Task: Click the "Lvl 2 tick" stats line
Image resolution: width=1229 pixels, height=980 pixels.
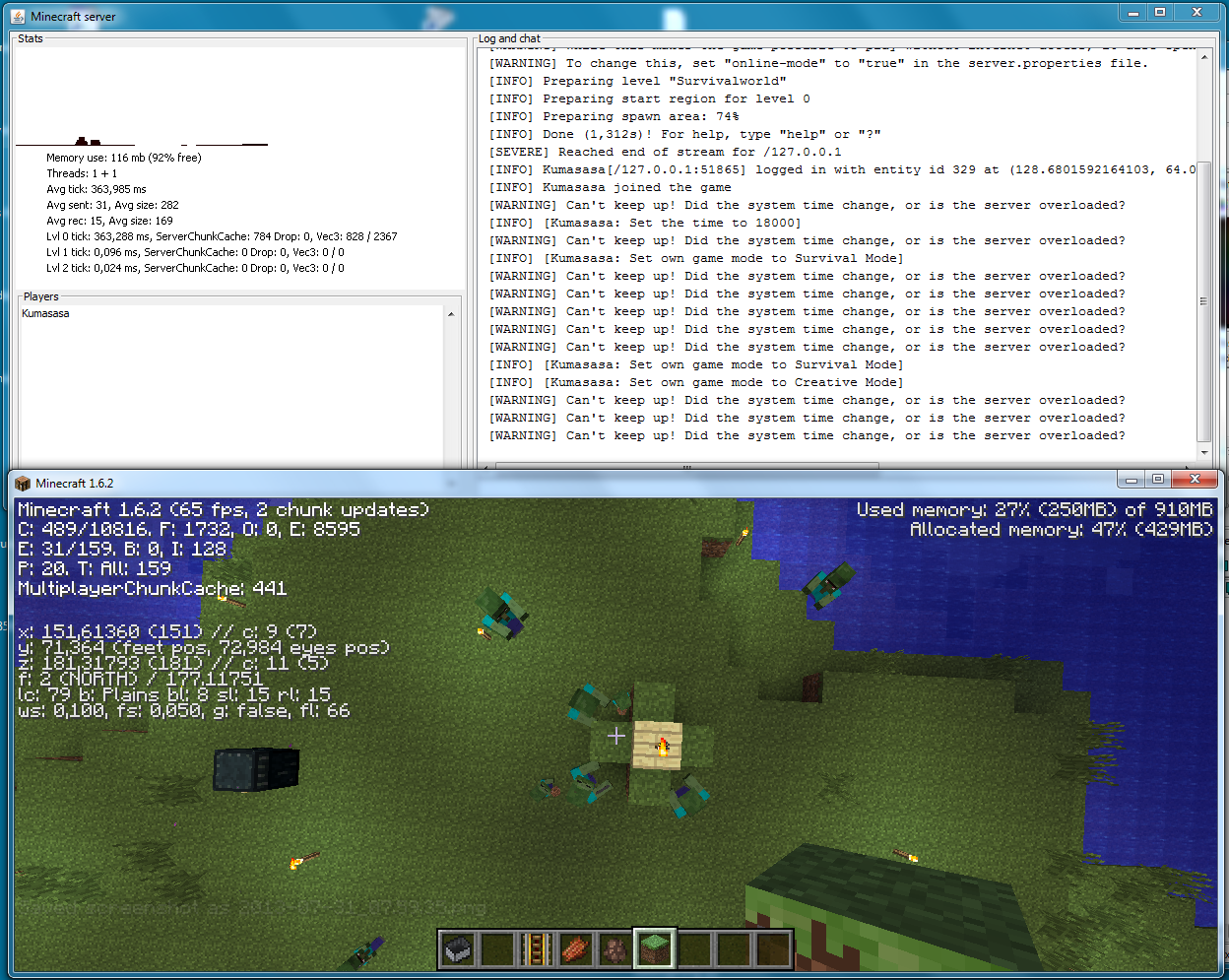Action: click(195, 268)
